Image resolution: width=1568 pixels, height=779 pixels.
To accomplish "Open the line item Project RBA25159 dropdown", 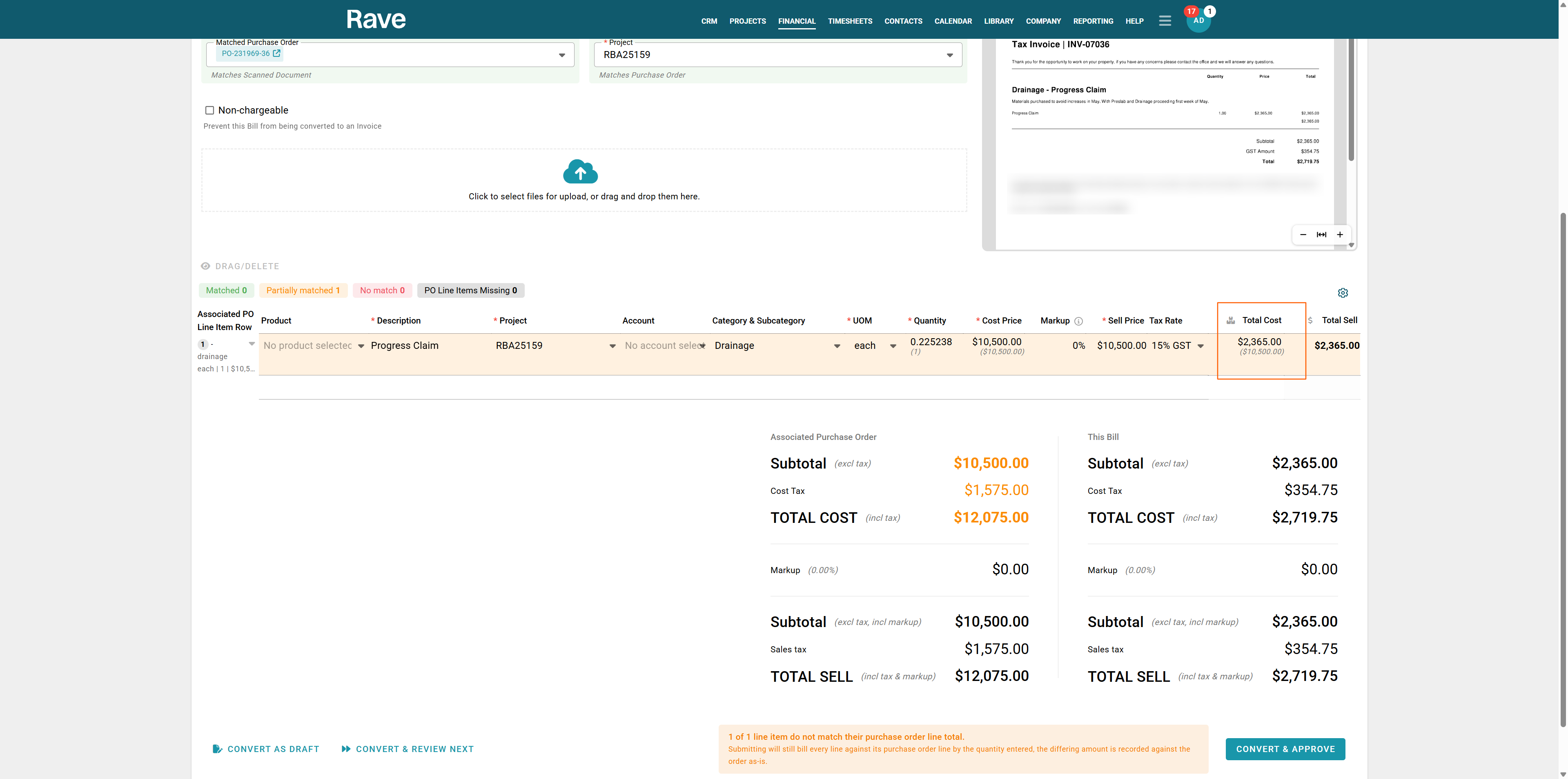I will tap(612, 346).
